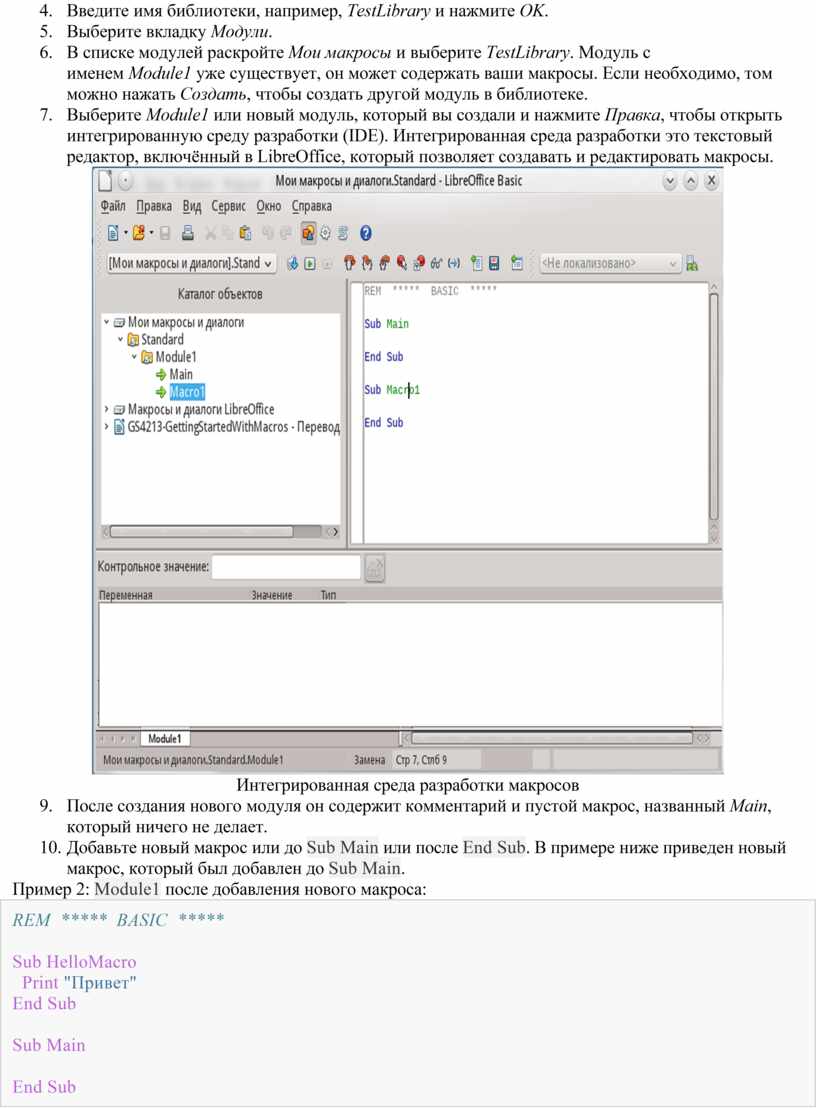Run the macro with the Run BASIC icon
Image resolution: width=816 pixels, height=1109 pixels.
(x=310, y=264)
